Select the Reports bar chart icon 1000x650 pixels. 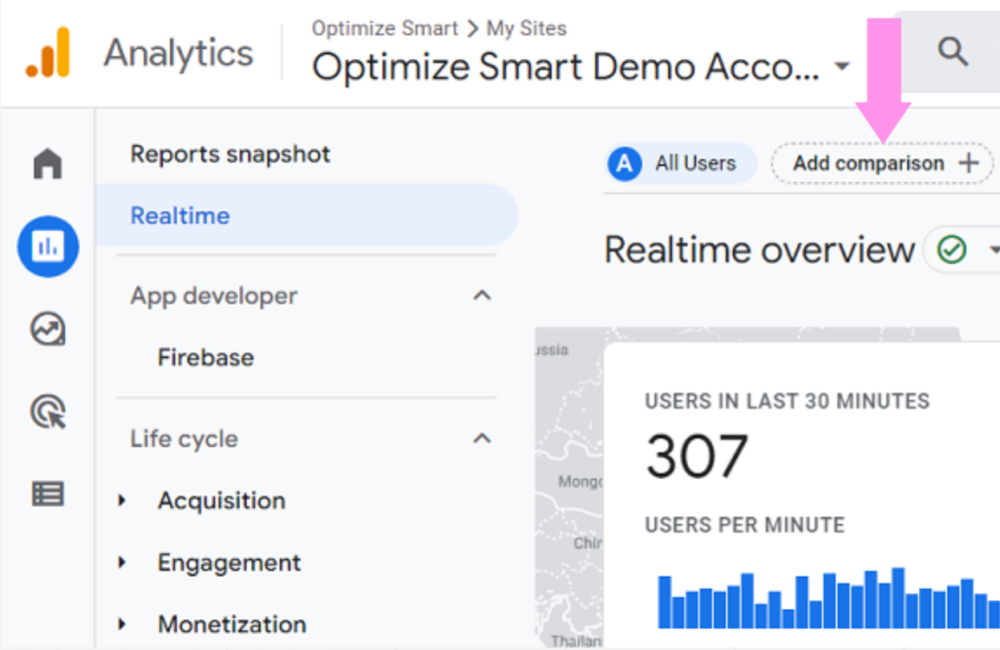pyautogui.click(x=48, y=246)
